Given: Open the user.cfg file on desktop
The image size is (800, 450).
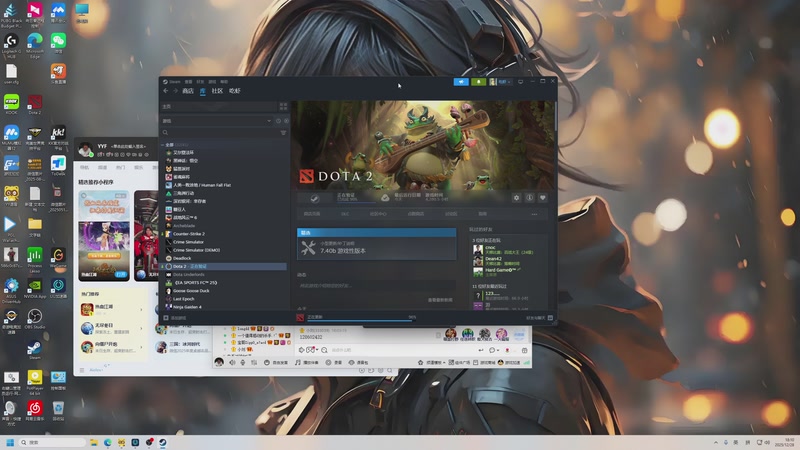Looking at the screenshot, I should (x=11, y=74).
